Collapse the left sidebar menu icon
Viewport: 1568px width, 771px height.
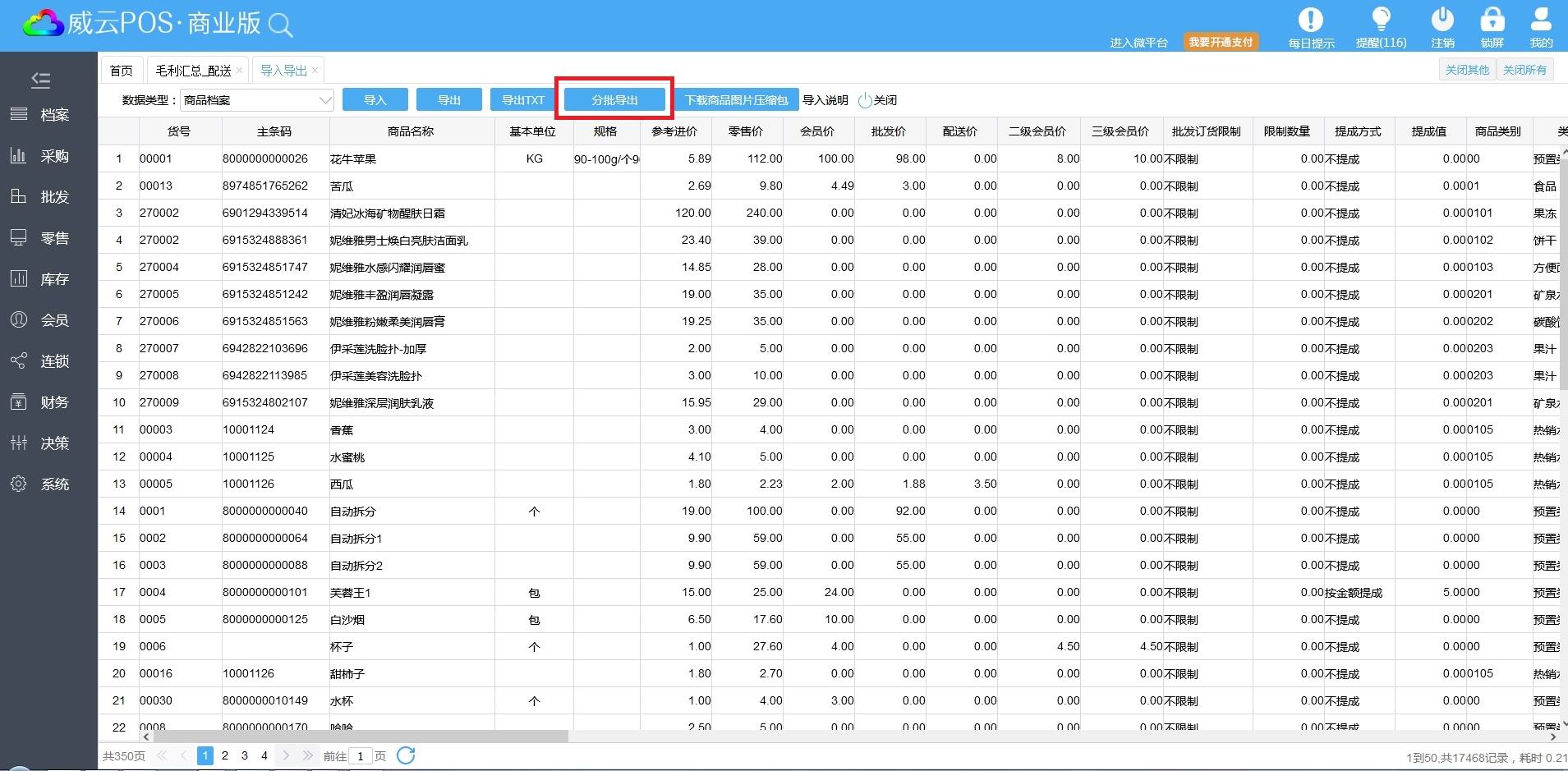coord(40,80)
